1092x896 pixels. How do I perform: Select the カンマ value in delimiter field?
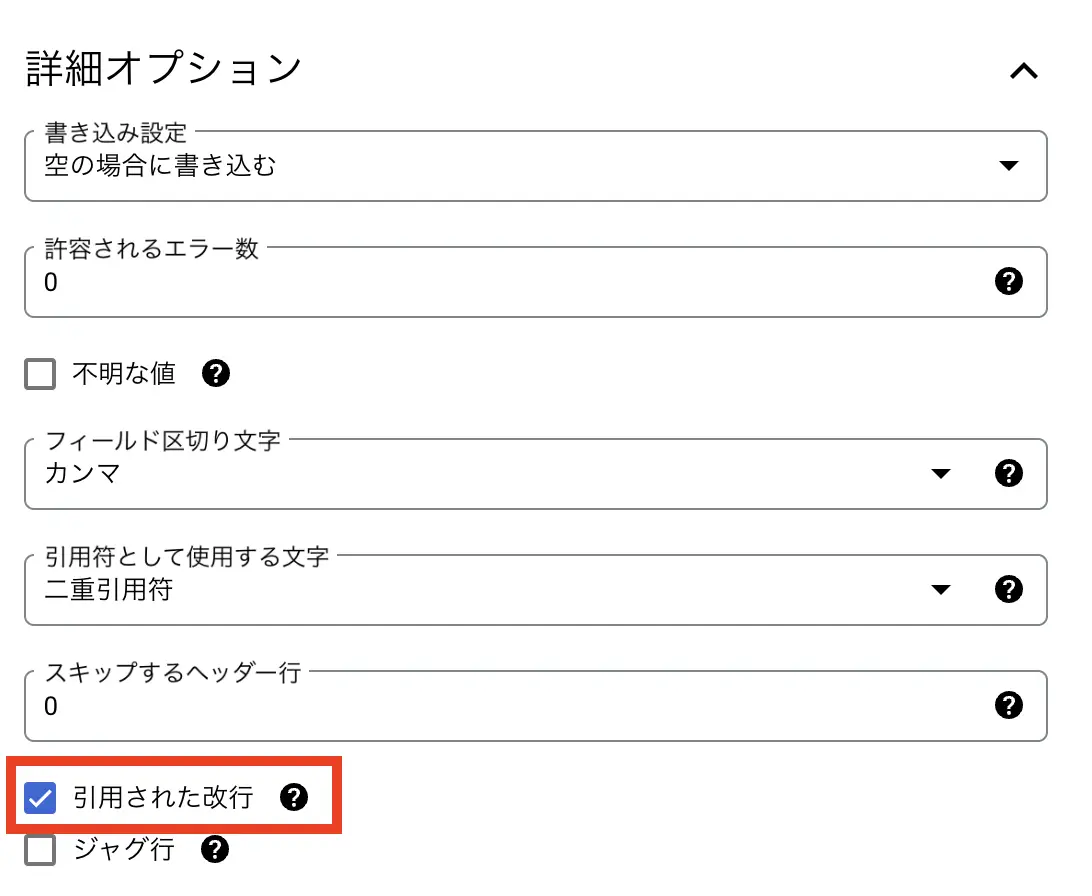pos(83,473)
